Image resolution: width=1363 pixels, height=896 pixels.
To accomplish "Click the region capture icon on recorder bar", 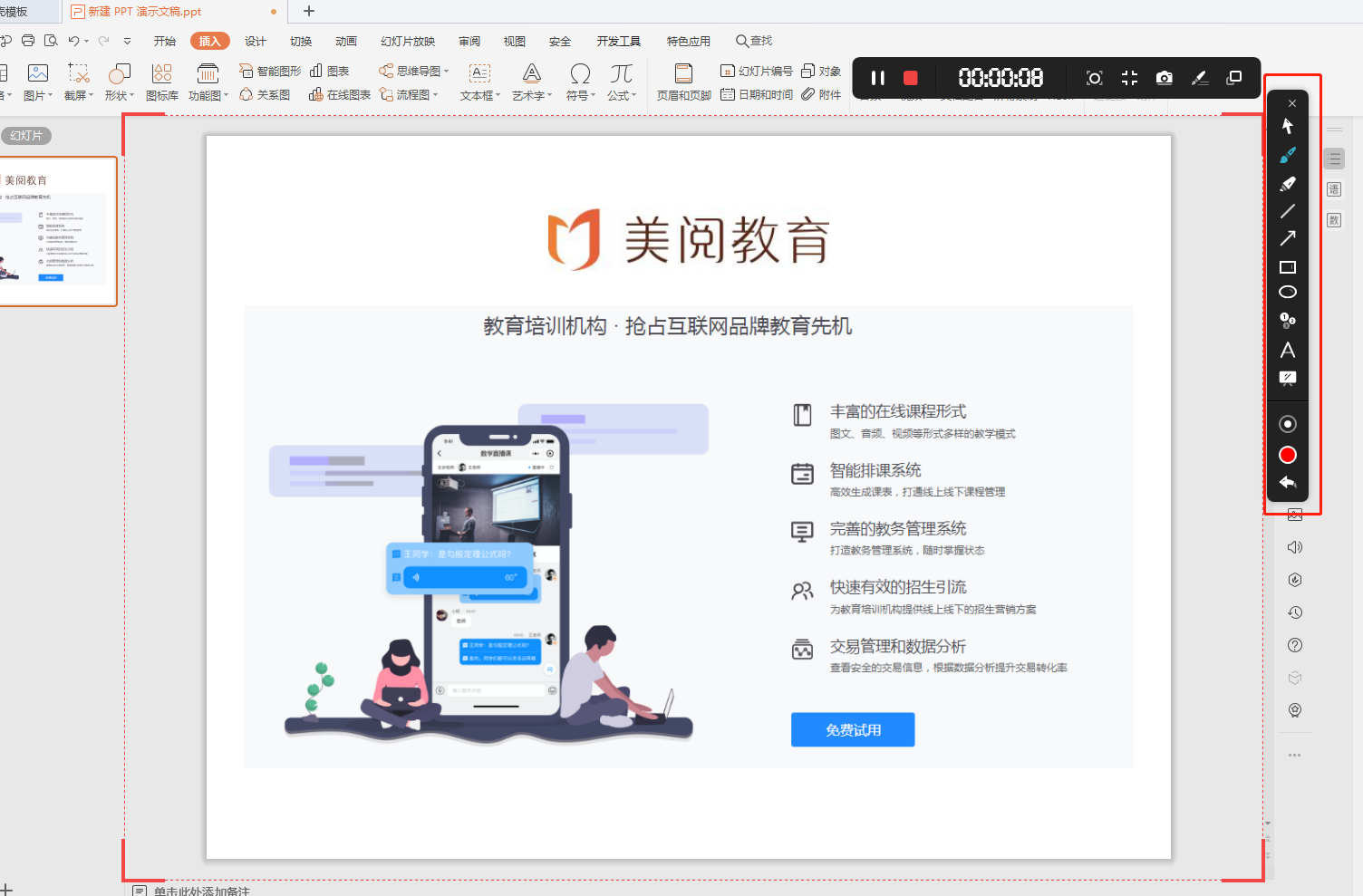I will coord(1094,78).
